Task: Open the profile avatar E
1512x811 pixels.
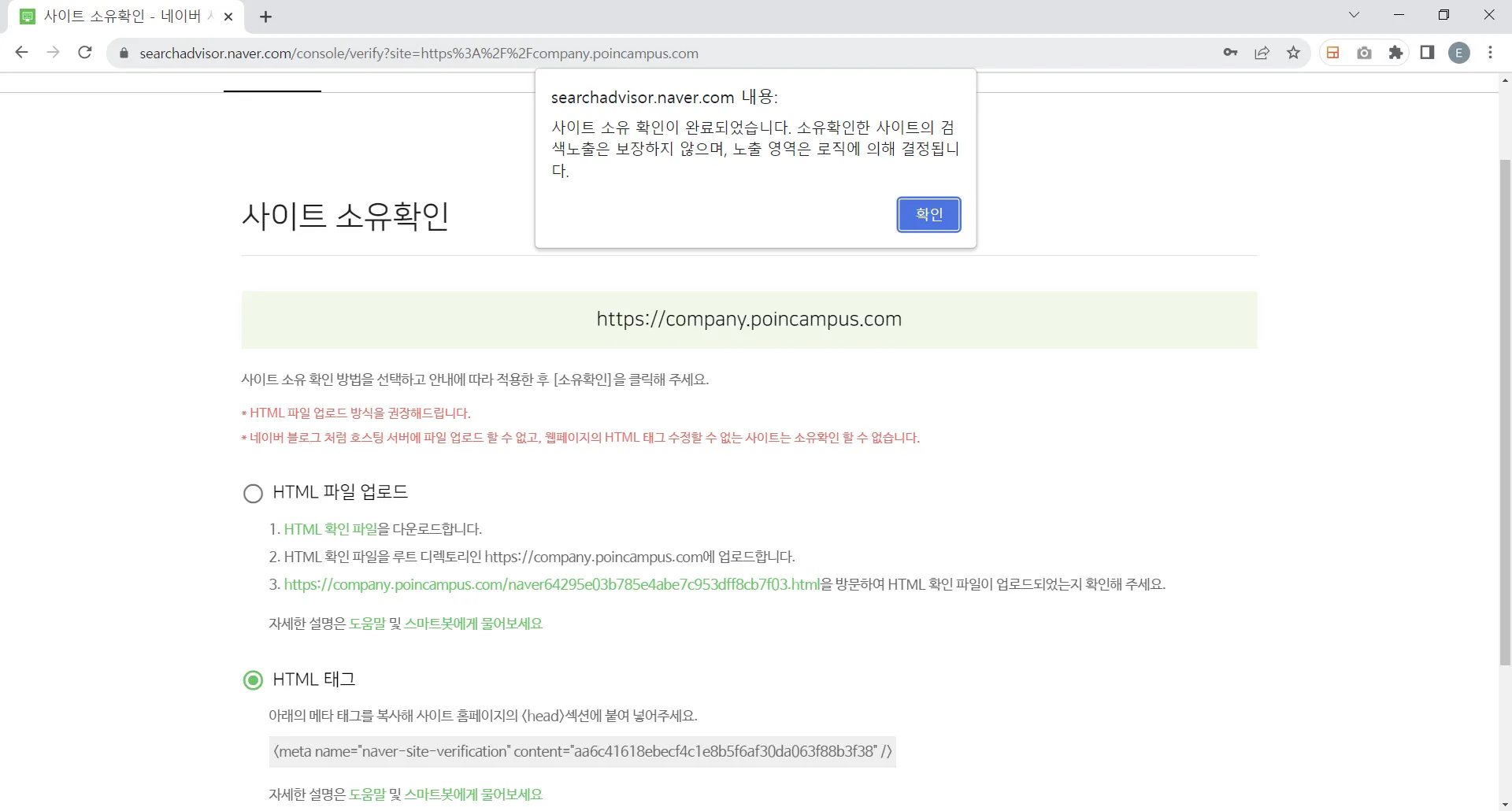Action: tap(1459, 53)
